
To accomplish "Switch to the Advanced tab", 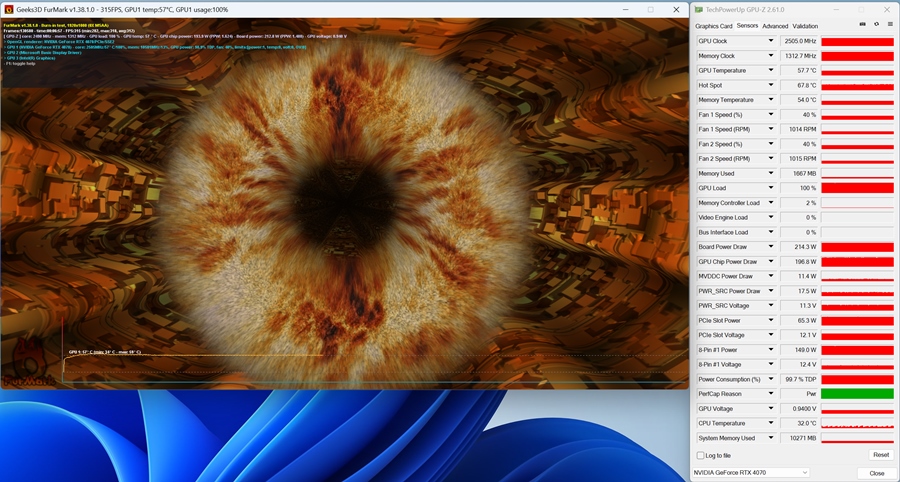I will click(x=775, y=26).
